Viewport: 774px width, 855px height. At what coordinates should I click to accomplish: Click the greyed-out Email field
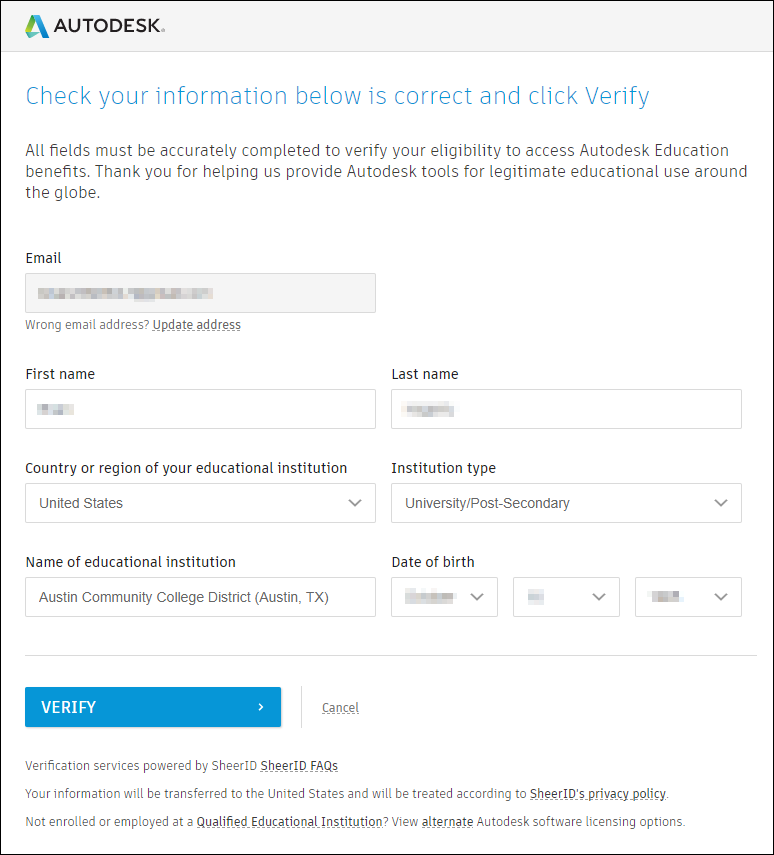point(200,293)
